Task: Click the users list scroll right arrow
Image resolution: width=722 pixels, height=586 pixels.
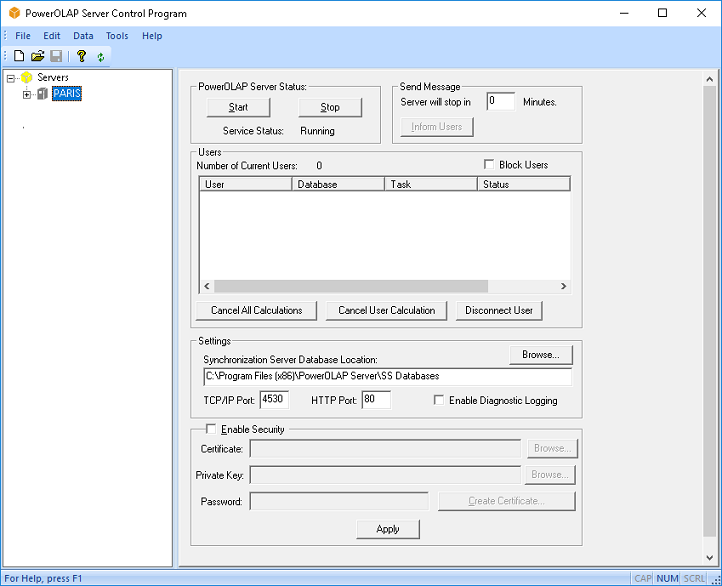Action: click(x=564, y=286)
